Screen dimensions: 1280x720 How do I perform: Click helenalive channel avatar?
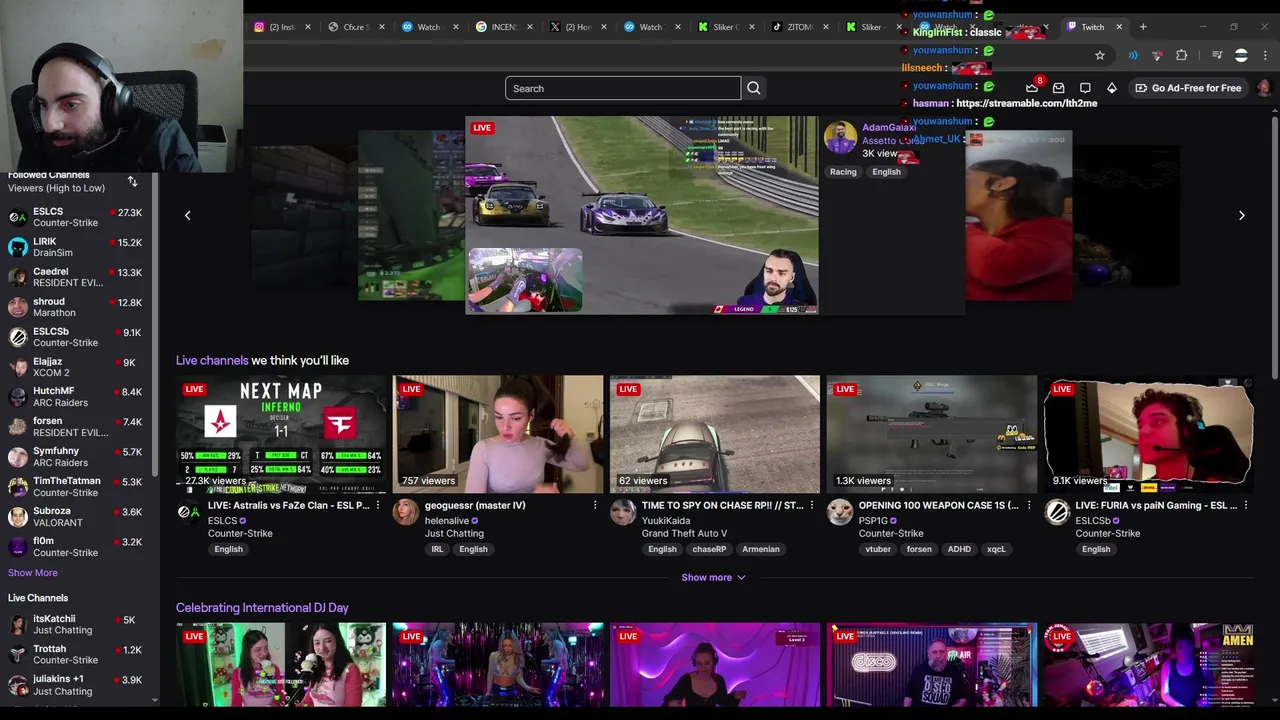point(405,512)
